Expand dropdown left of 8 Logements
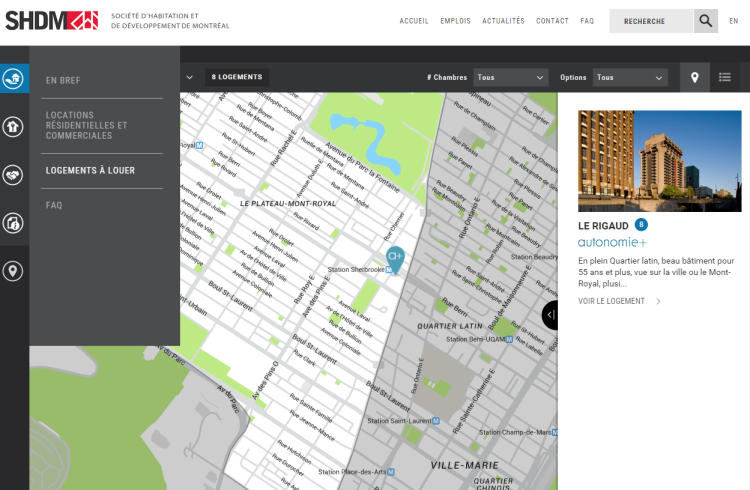750x490 pixels. pyautogui.click(x=189, y=77)
